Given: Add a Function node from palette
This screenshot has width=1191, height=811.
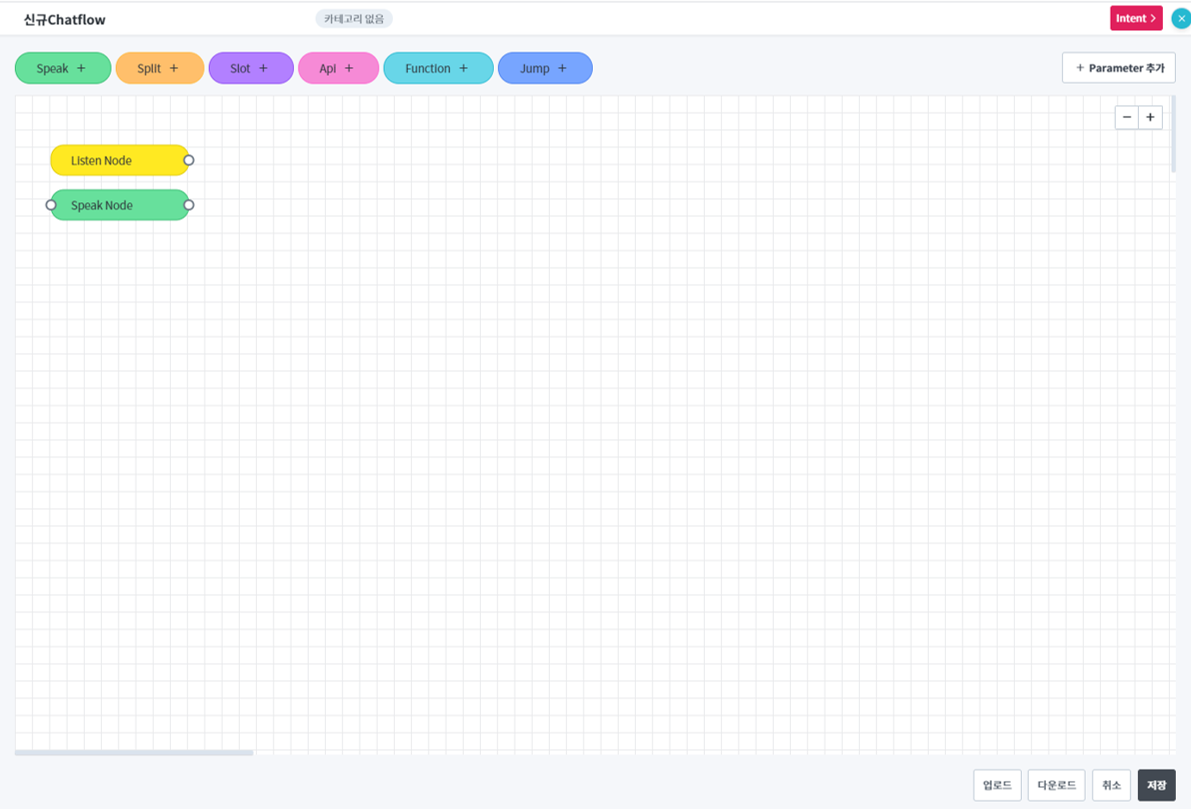Looking at the screenshot, I should 438,68.
